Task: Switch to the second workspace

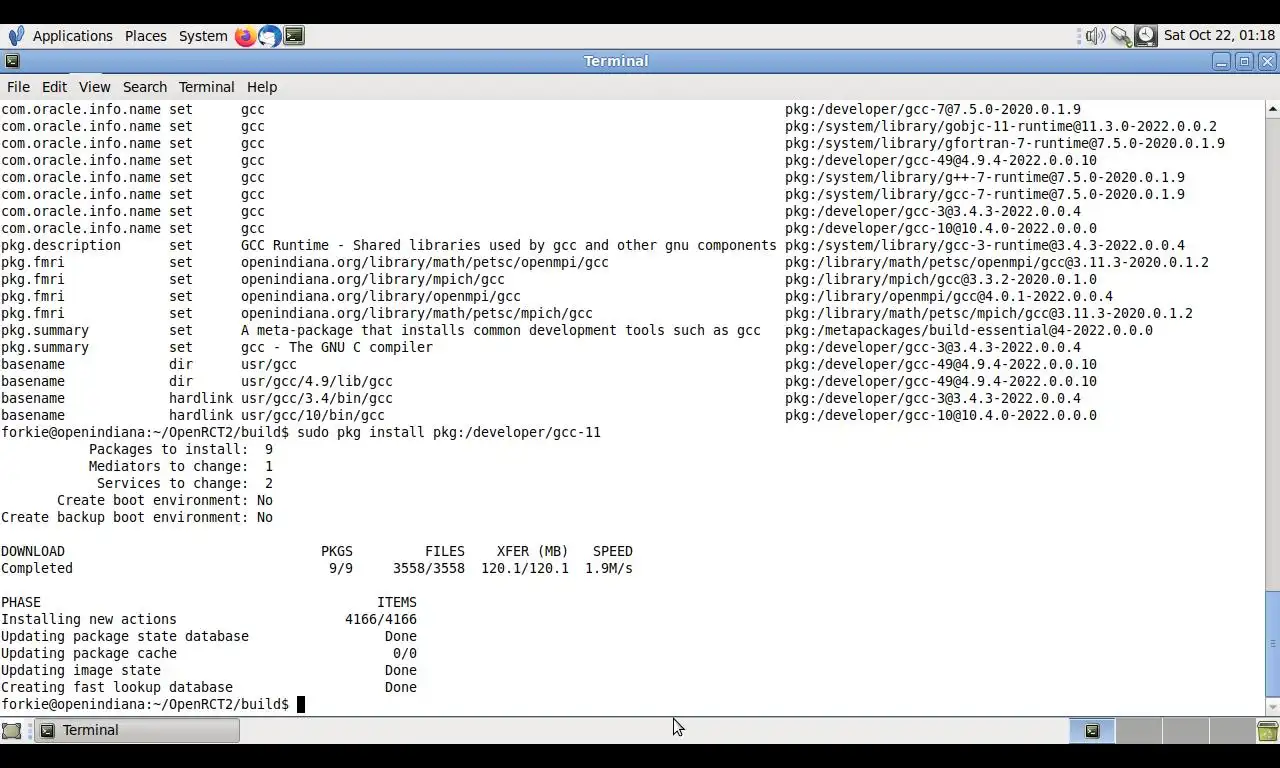Action: click(x=1139, y=731)
